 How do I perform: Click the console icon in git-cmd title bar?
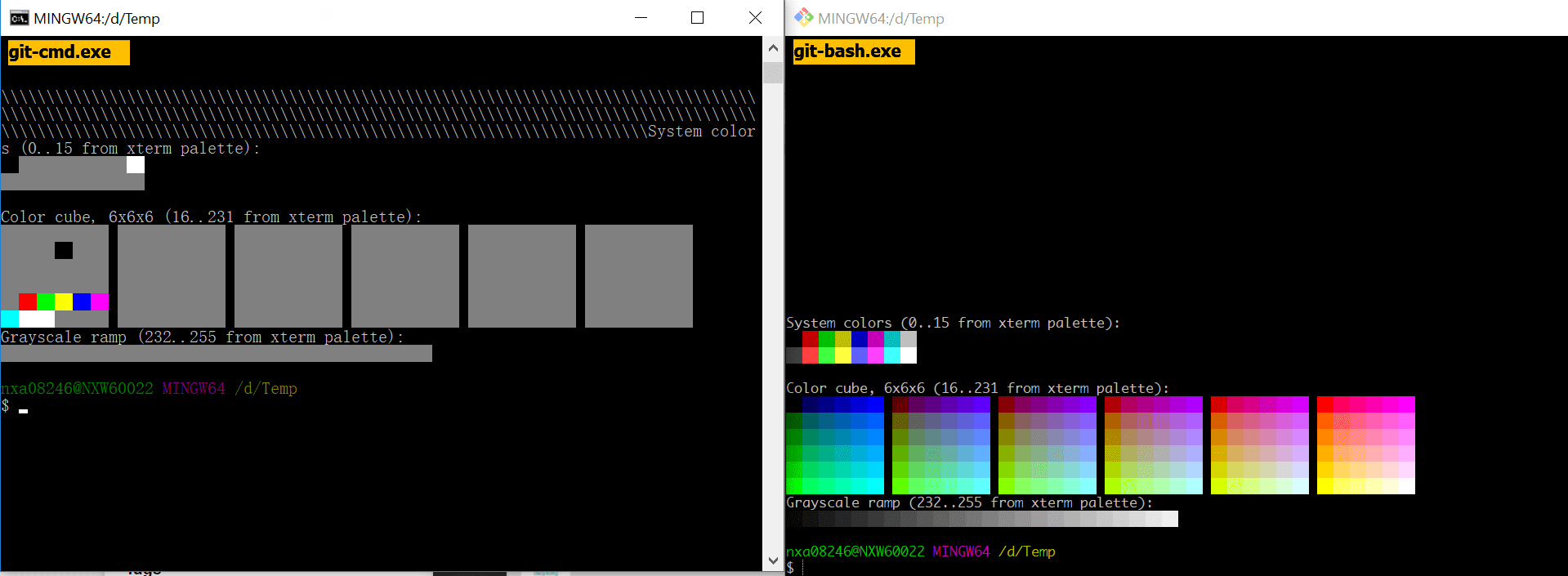19,18
